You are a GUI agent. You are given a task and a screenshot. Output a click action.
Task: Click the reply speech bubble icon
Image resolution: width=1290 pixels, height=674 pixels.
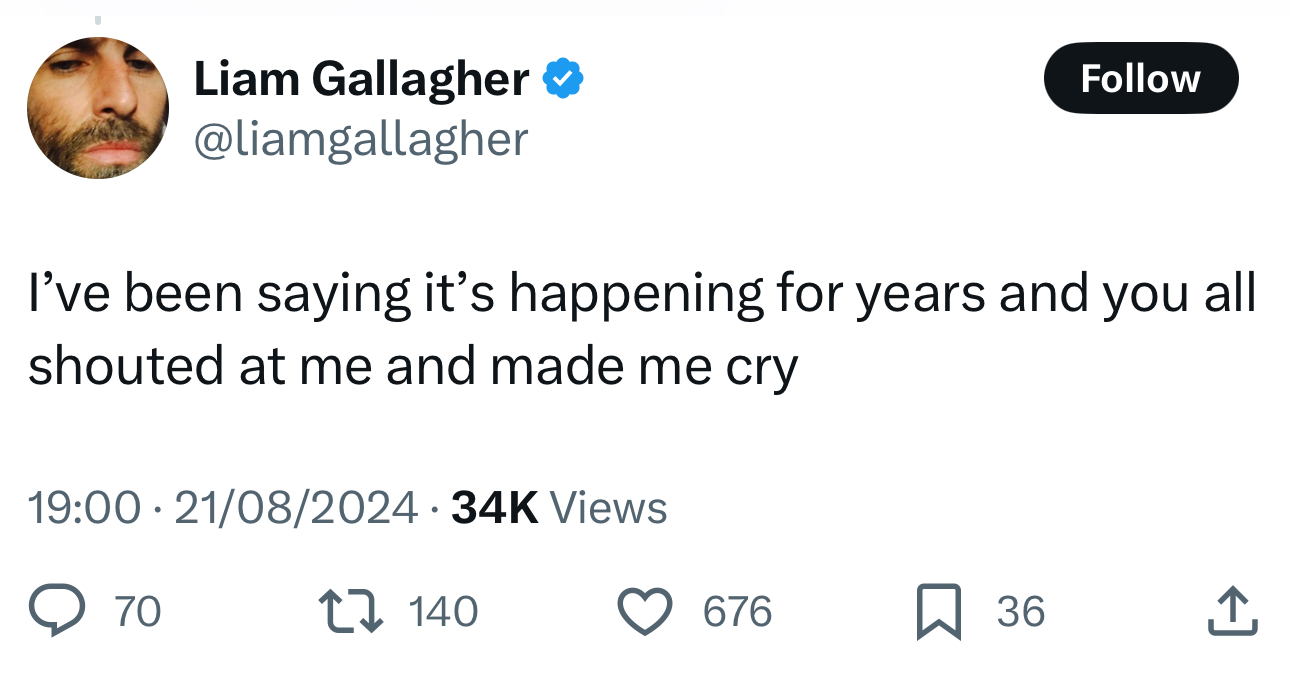(x=57, y=611)
